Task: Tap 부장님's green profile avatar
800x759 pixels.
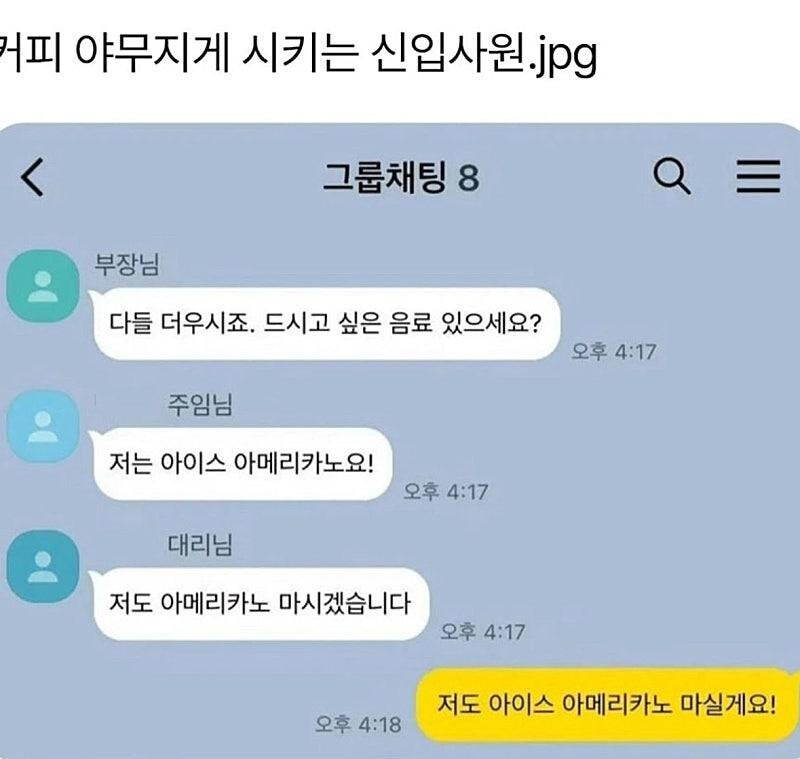Action: tap(43, 286)
